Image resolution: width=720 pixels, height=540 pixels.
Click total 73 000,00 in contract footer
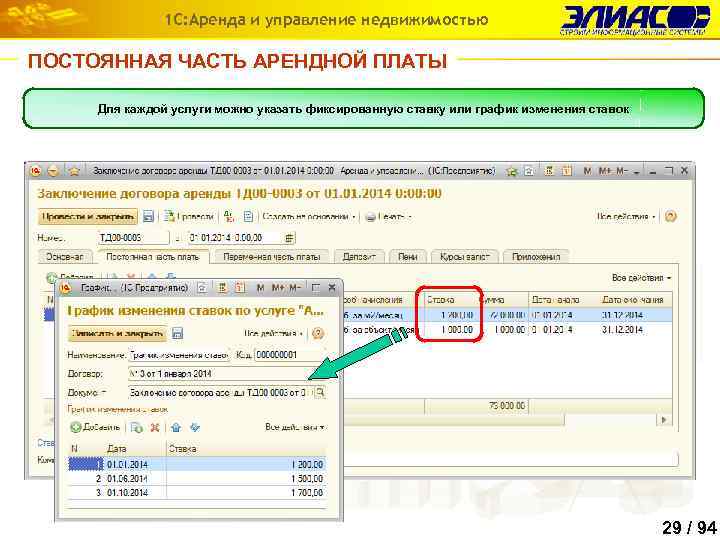pyautogui.click(x=507, y=406)
